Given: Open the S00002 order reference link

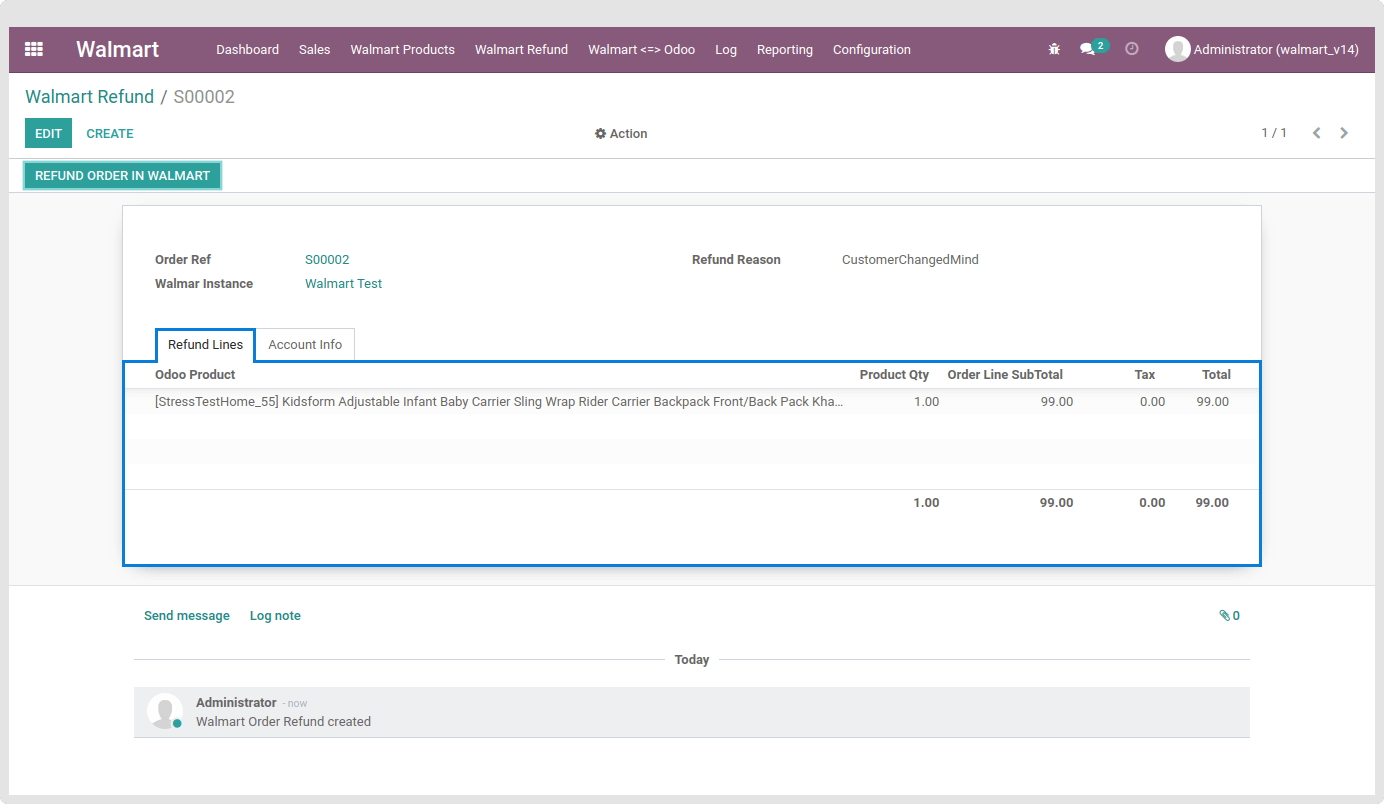Looking at the screenshot, I should coord(327,260).
